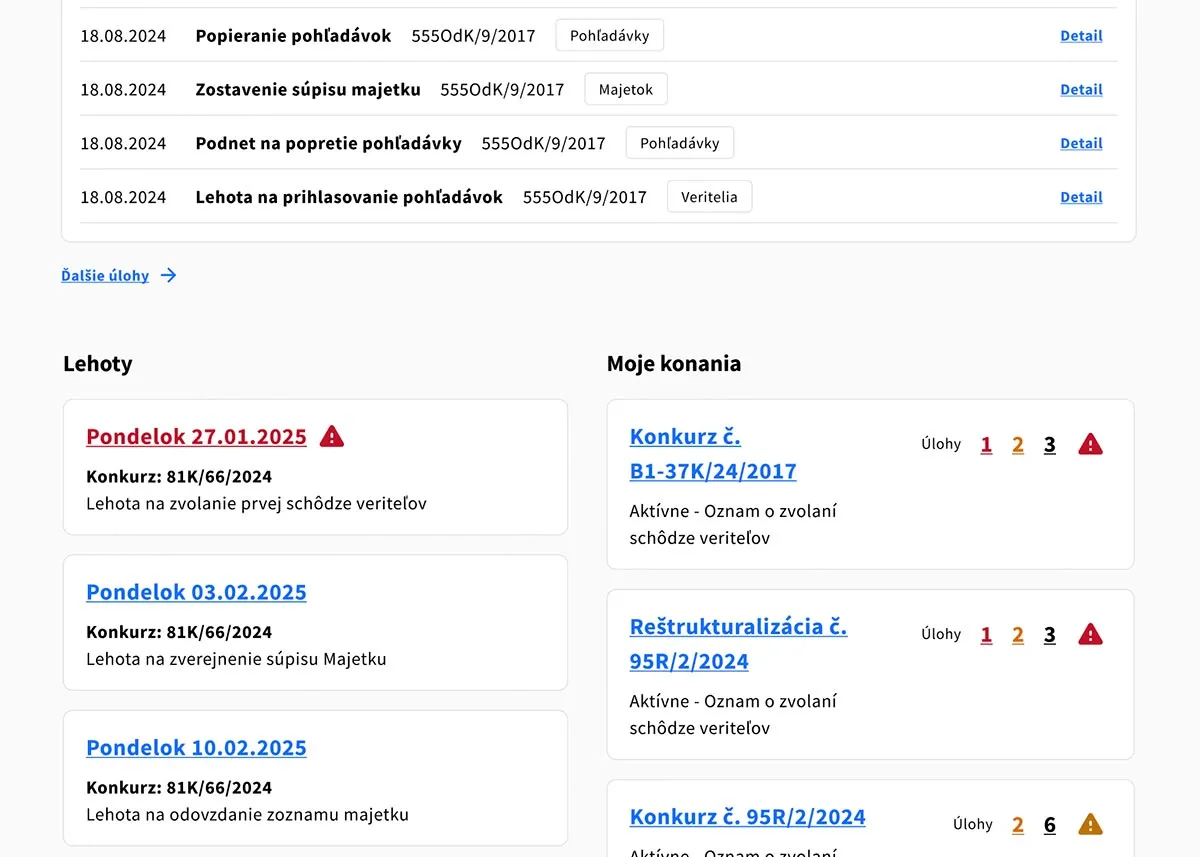
Task: Open the Ďalšie úlohy link
Action: point(105,276)
